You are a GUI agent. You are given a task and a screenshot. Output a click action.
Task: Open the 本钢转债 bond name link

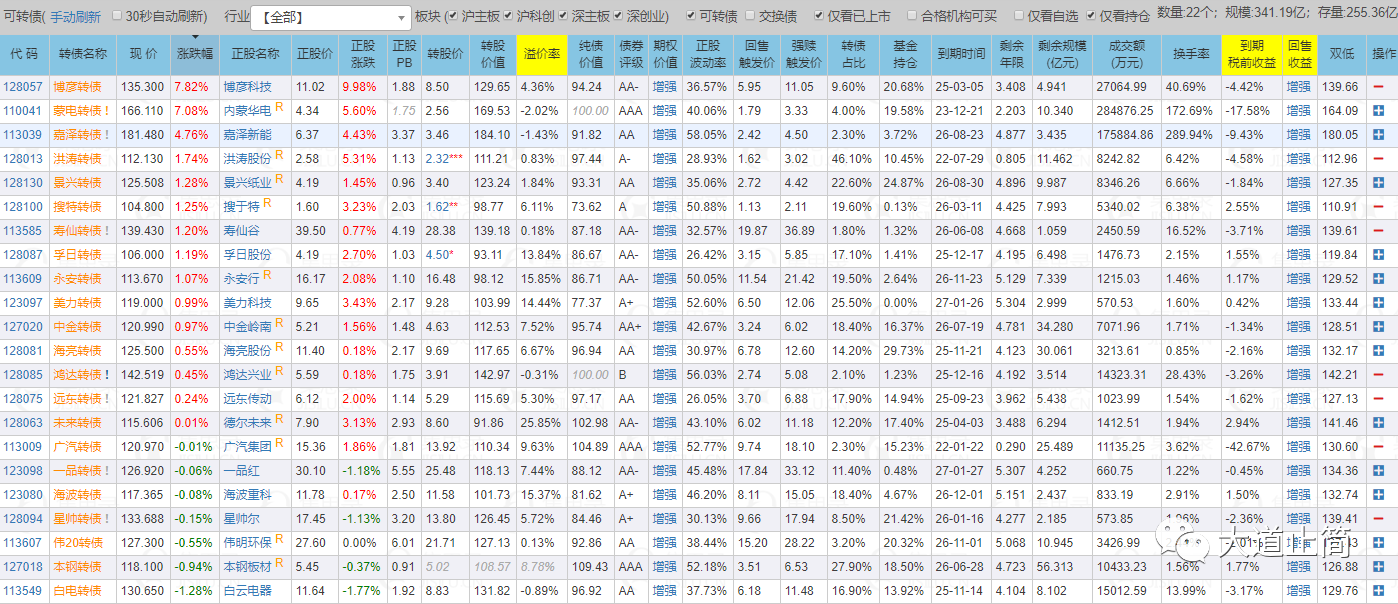click(77, 567)
